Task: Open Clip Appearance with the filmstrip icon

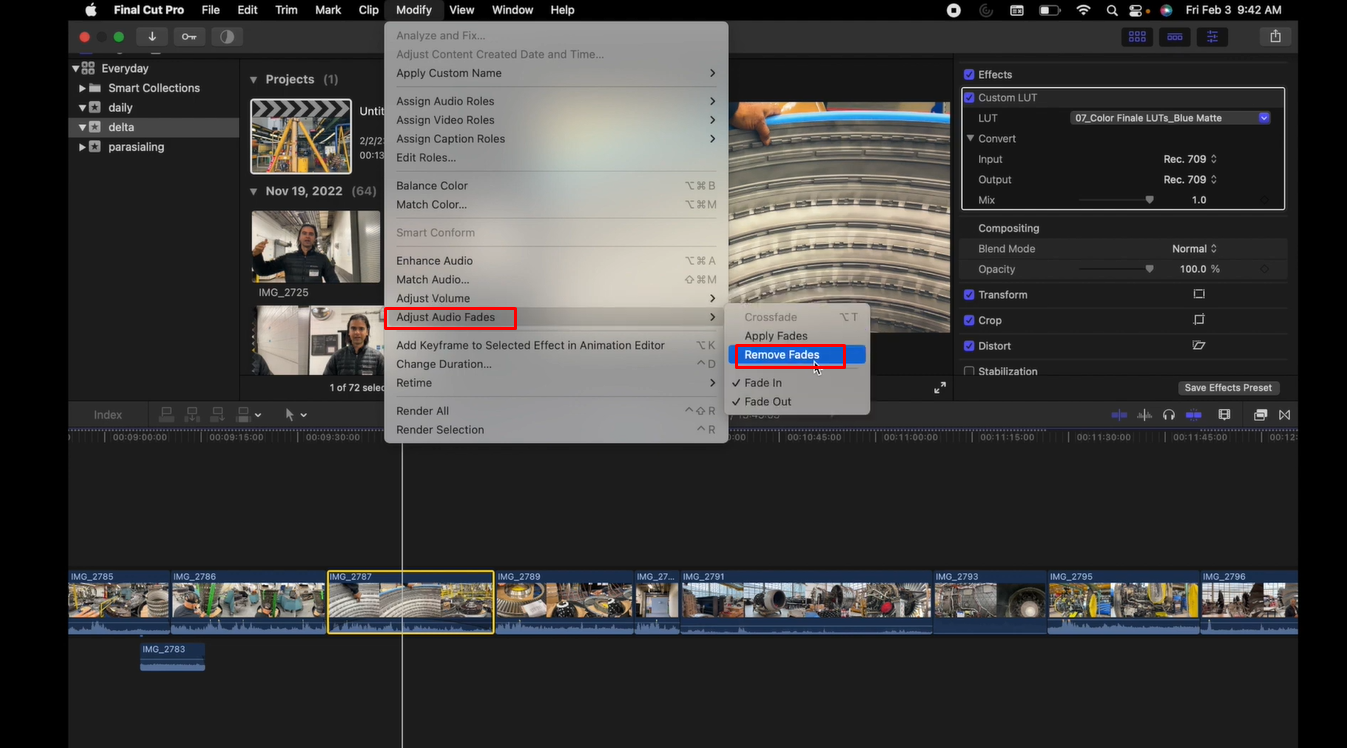Action: pos(1224,414)
